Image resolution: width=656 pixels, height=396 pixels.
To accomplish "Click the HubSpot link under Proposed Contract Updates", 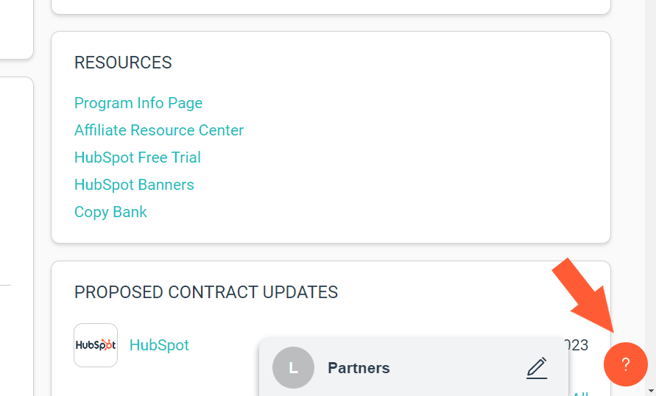I will pyautogui.click(x=159, y=345).
